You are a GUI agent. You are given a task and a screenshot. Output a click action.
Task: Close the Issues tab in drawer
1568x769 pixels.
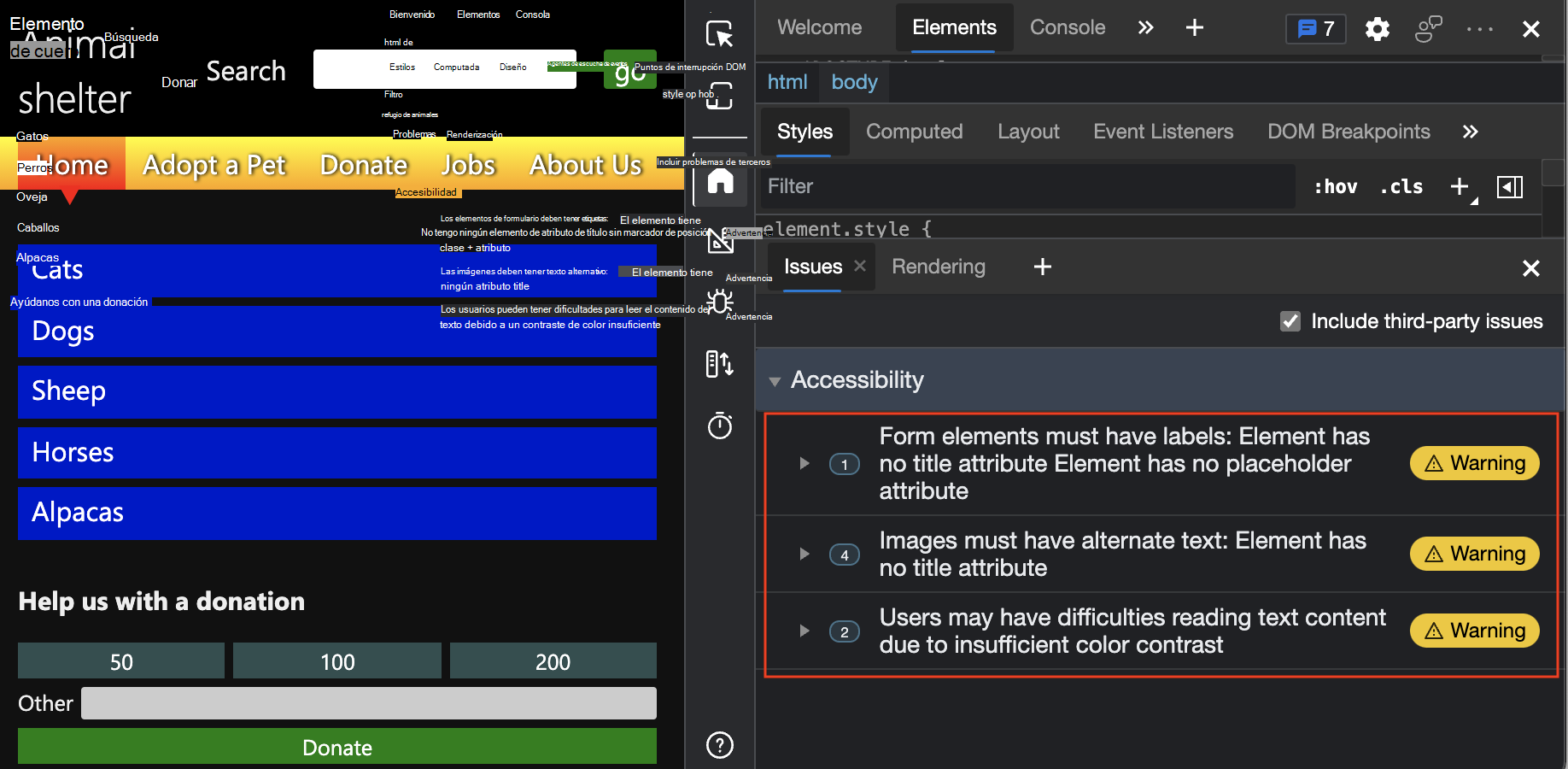[x=860, y=267]
